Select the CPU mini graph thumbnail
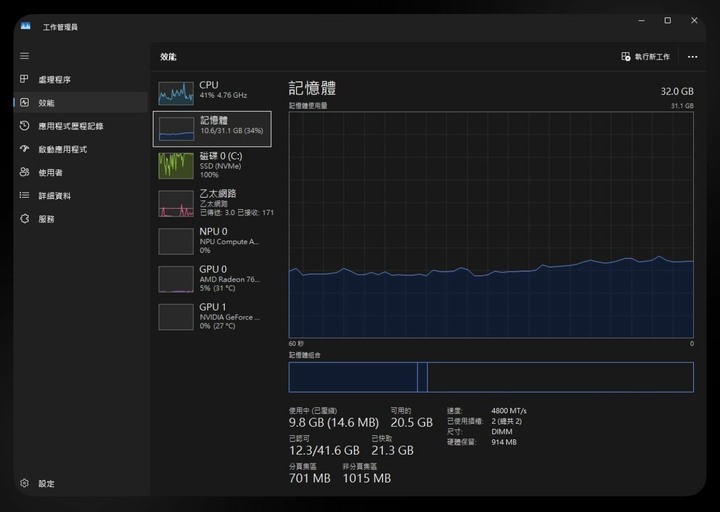720x512 pixels. pos(176,93)
